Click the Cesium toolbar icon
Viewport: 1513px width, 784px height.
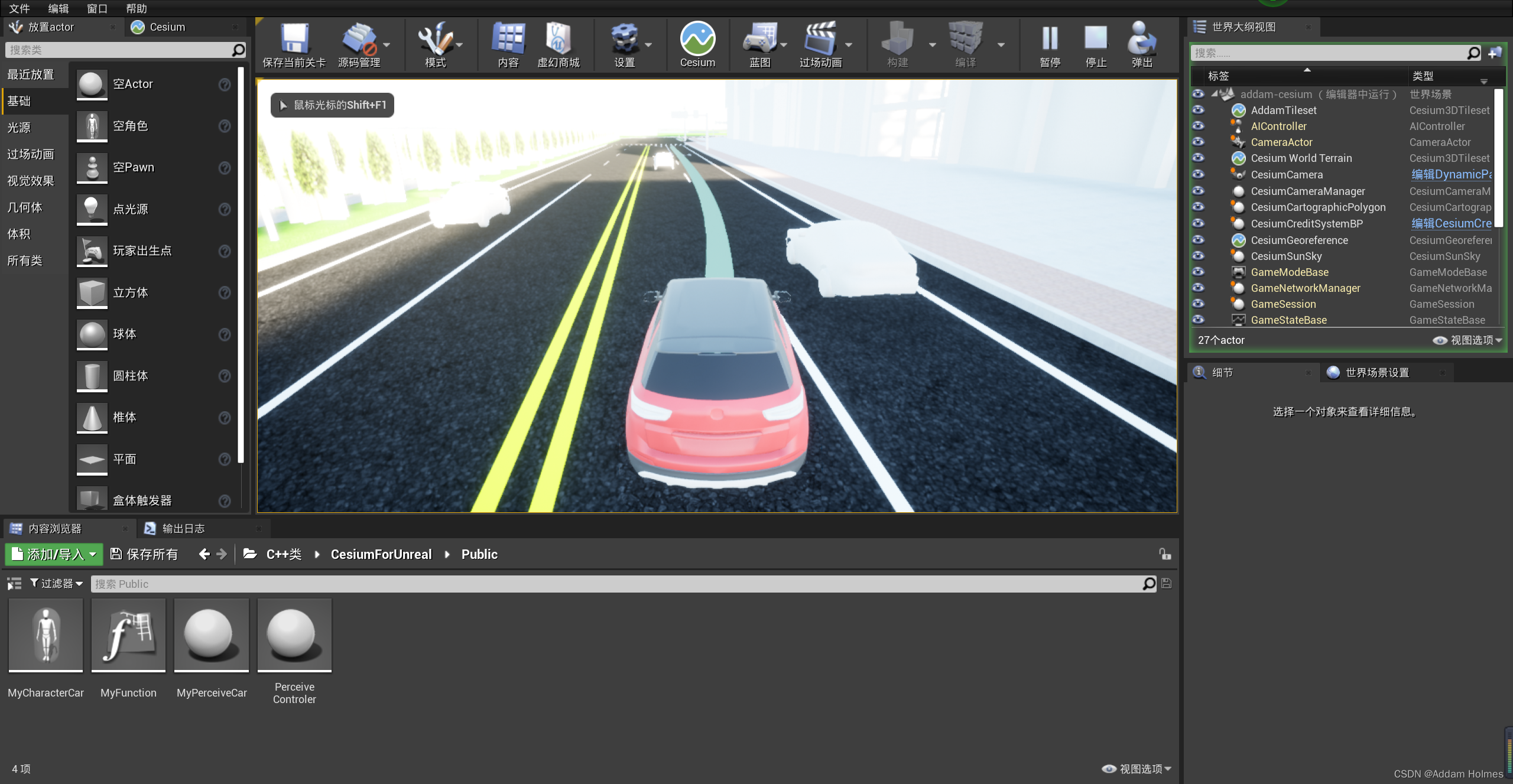[697, 42]
